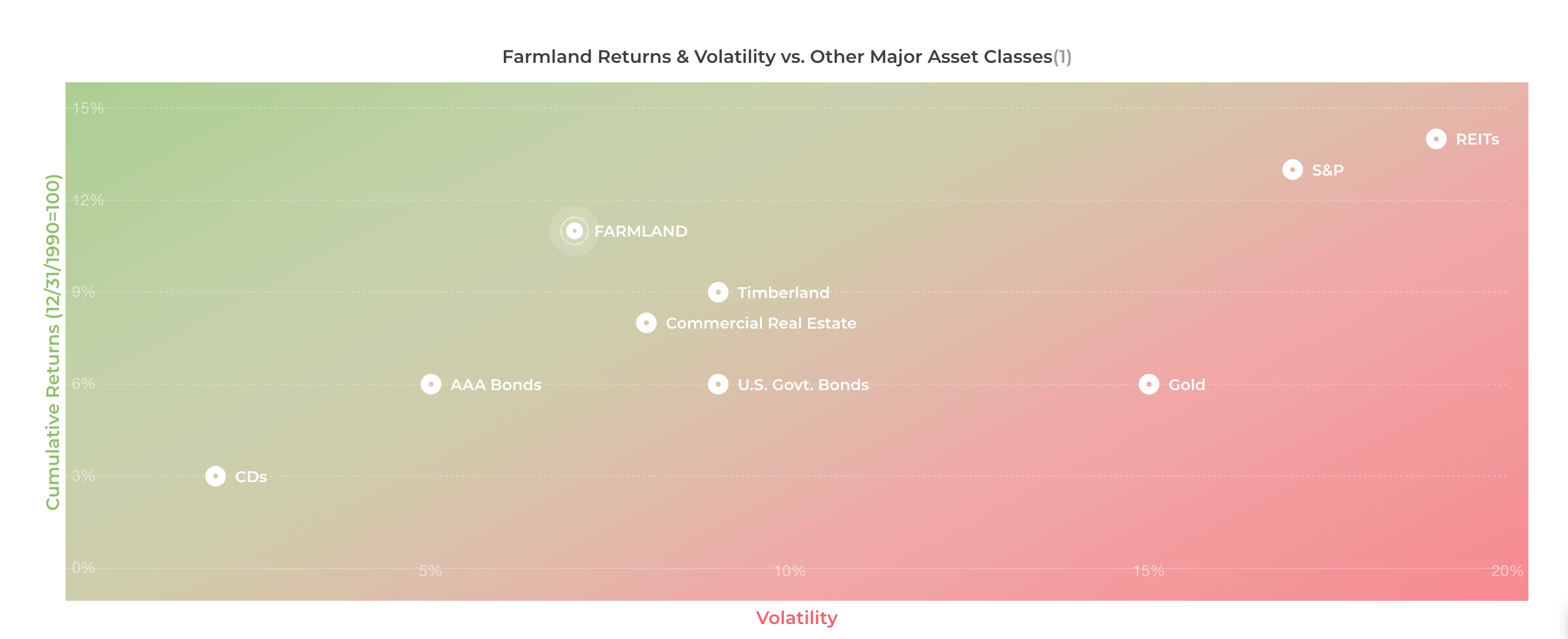The height and width of the screenshot is (639, 1568).
Task: Click the Volatility axis title
Action: (796, 618)
